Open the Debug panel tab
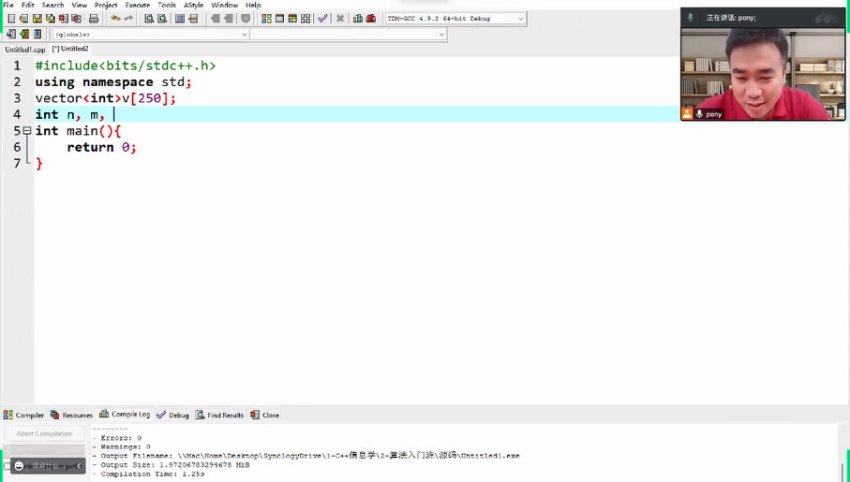Image resolution: width=850 pixels, height=482 pixels. tap(172, 415)
